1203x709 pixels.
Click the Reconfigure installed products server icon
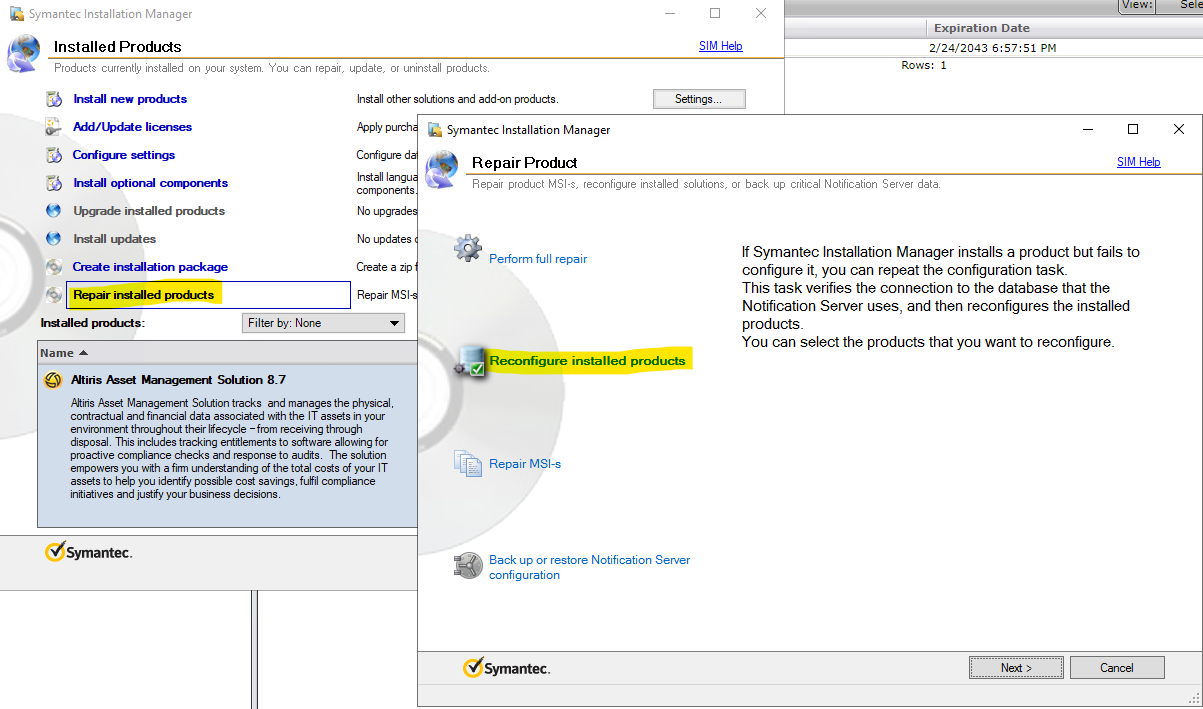click(470, 362)
